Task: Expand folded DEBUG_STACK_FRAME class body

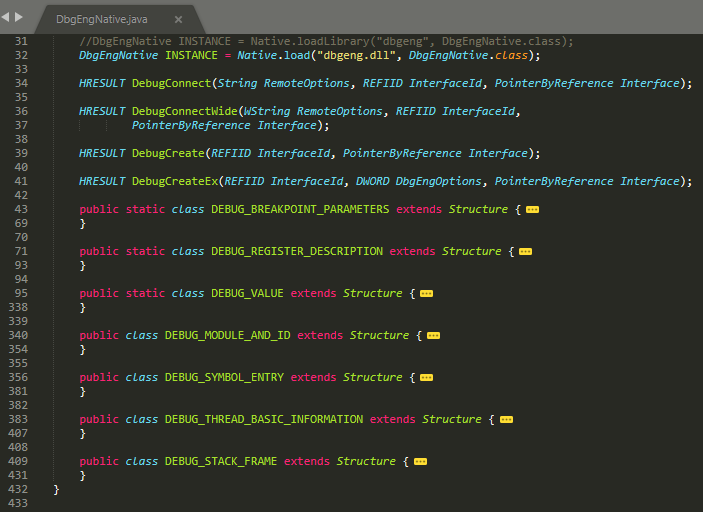Action: [x=420, y=462]
